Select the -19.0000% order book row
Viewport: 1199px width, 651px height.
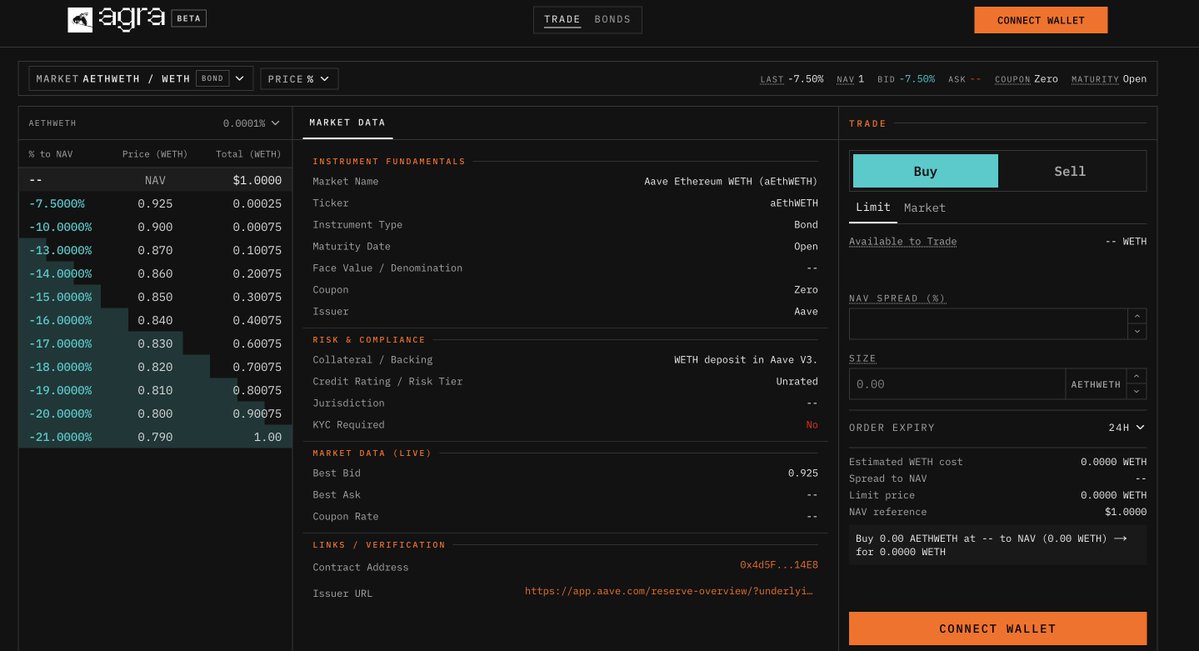pyautogui.click(x=155, y=390)
